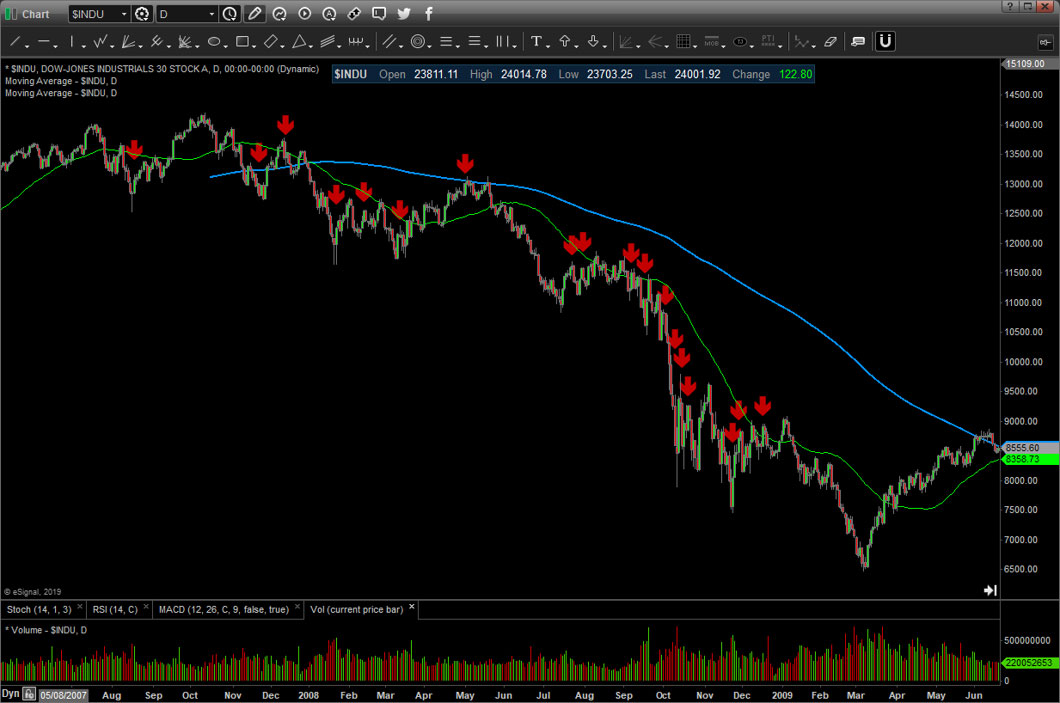
Task: Click the green 8358.73 price label
Action: pos(1030,460)
